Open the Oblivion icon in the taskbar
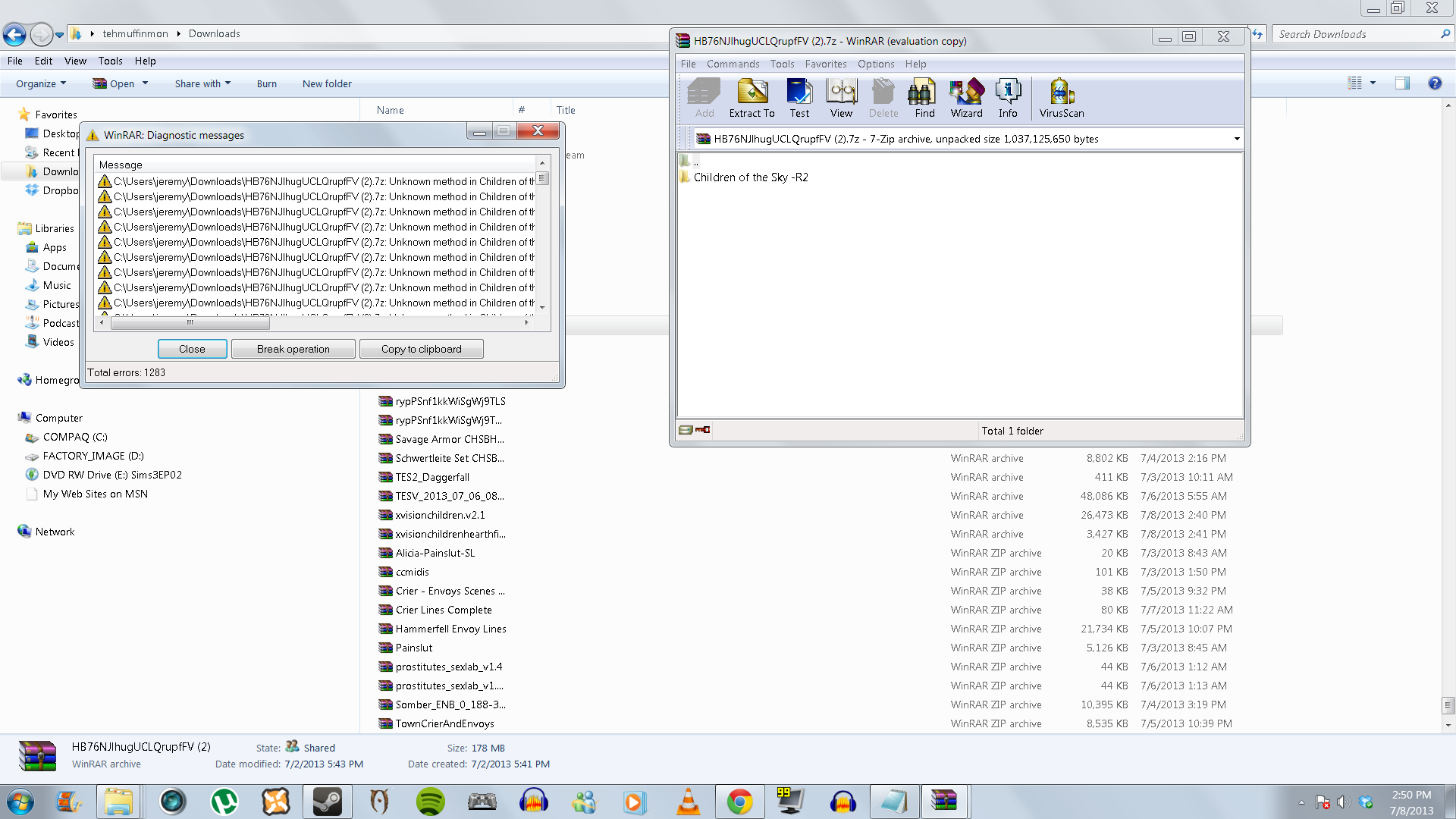1456x819 pixels. pyautogui.click(x=379, y=802)
